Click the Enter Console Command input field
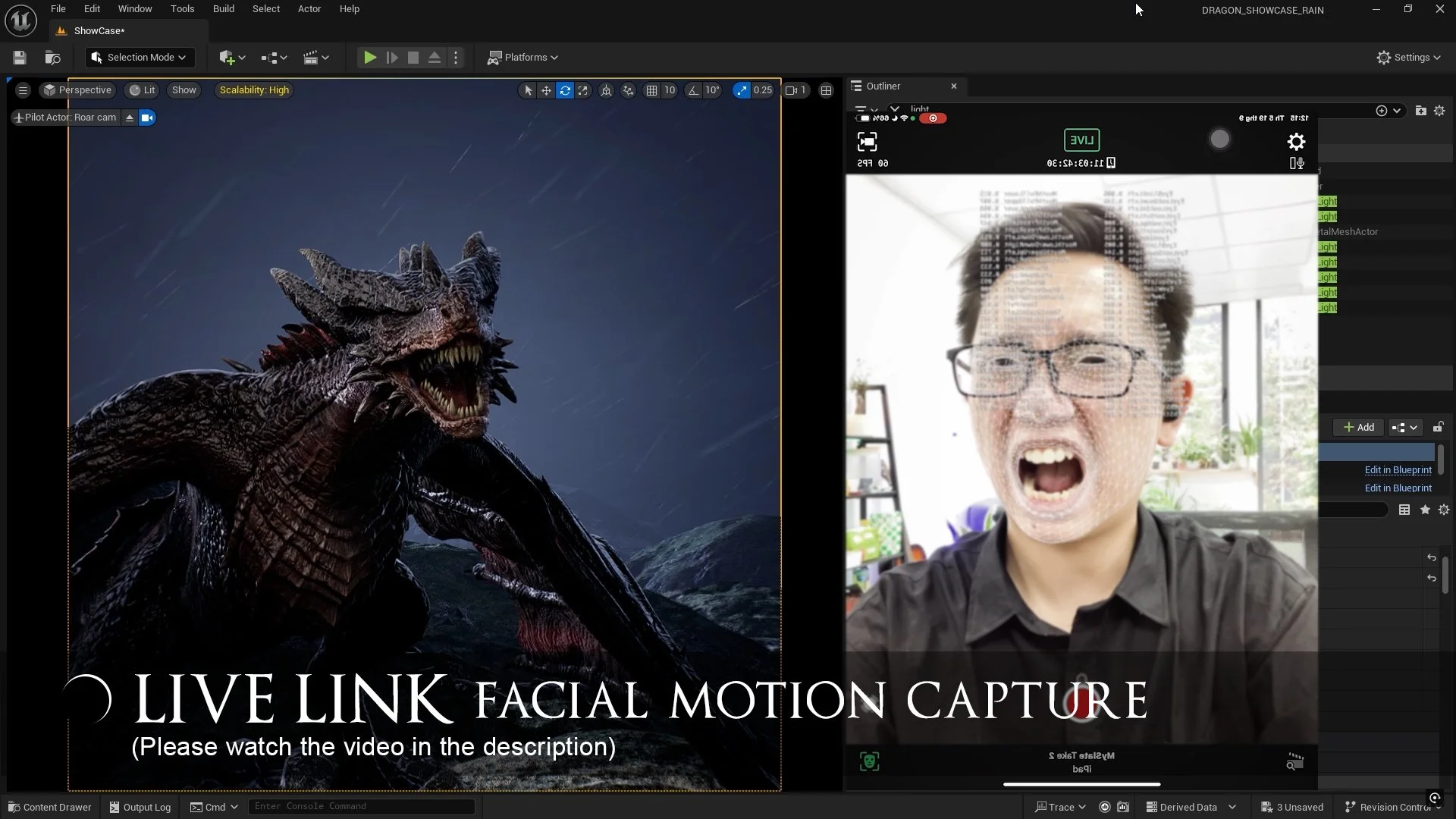This screenshot has width=1456, height=819. pyautogui.click(x=362, y=806)
